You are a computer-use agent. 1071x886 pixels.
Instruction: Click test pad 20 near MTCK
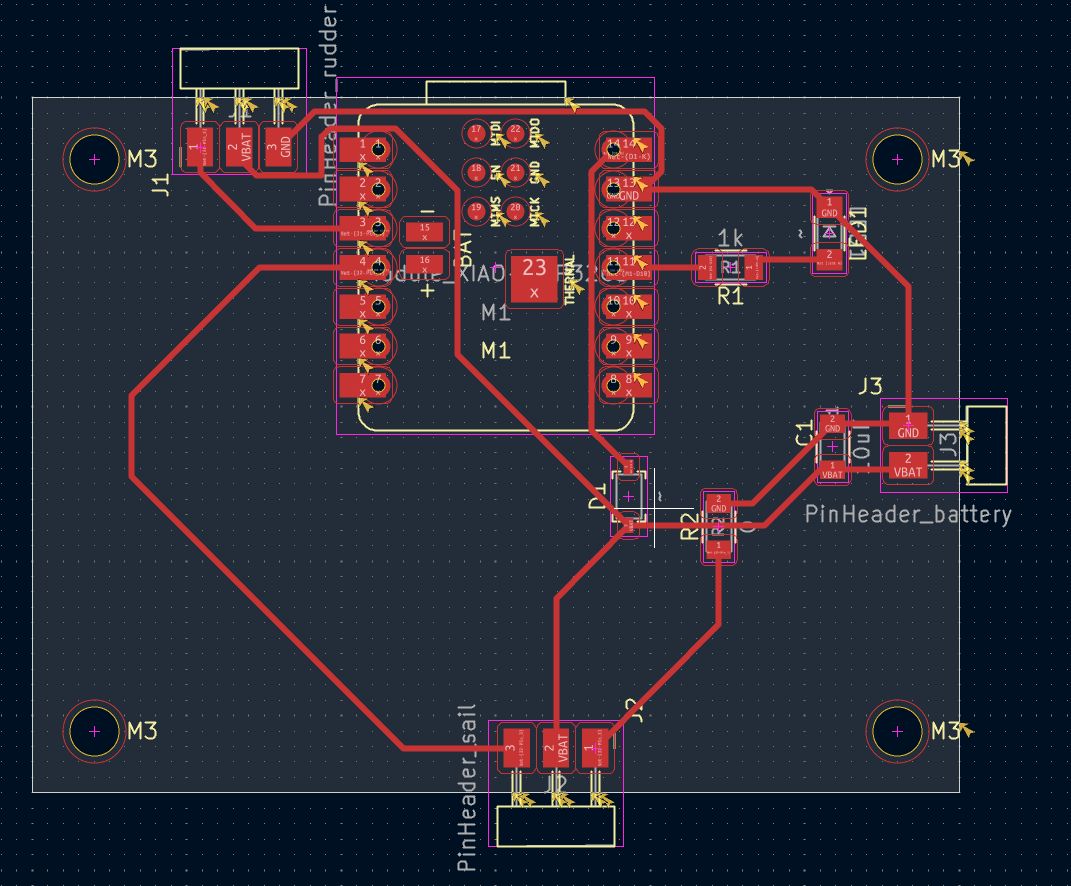coord(515,210)
